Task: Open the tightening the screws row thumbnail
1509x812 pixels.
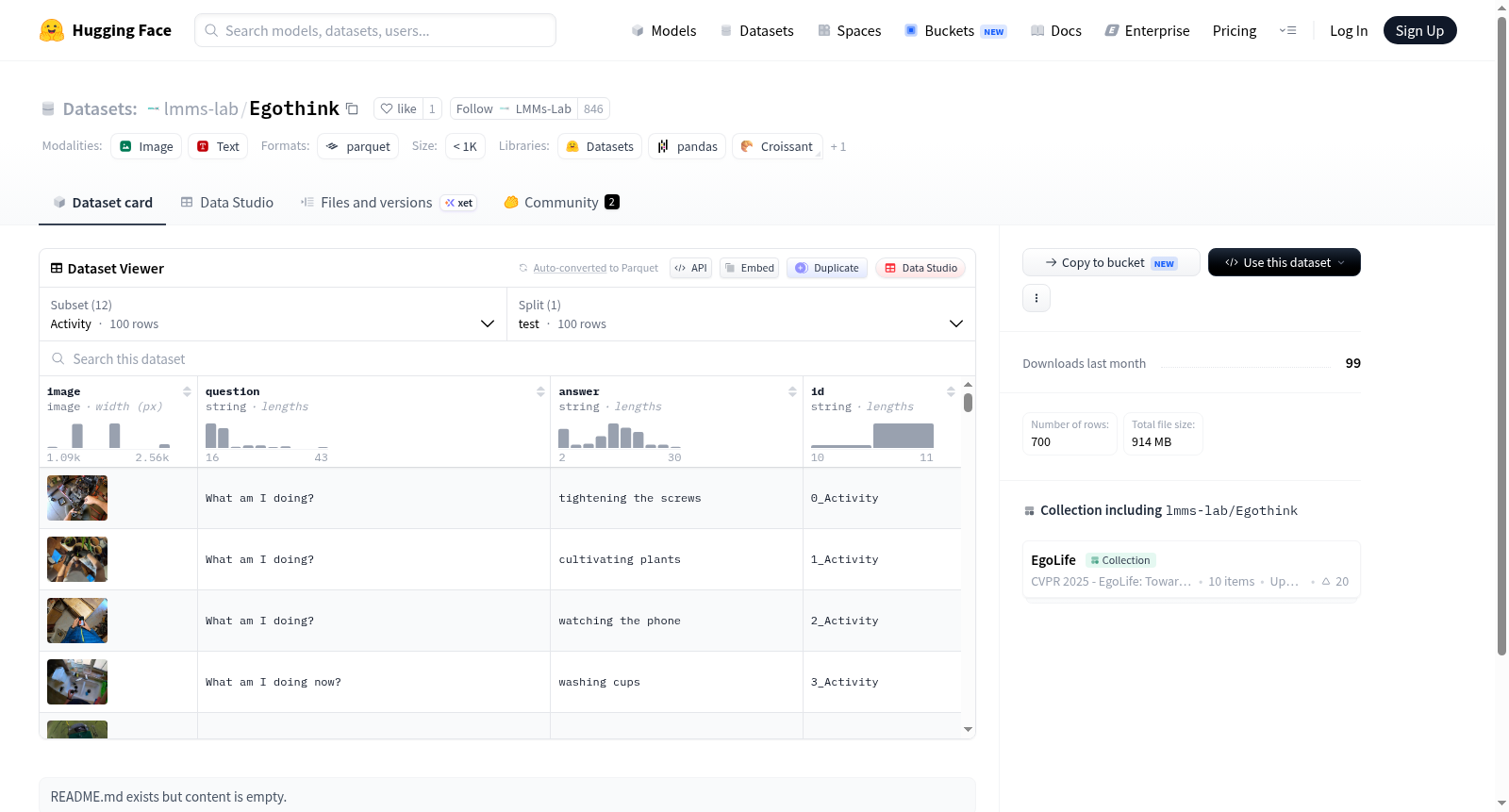Action: [77, 498]
